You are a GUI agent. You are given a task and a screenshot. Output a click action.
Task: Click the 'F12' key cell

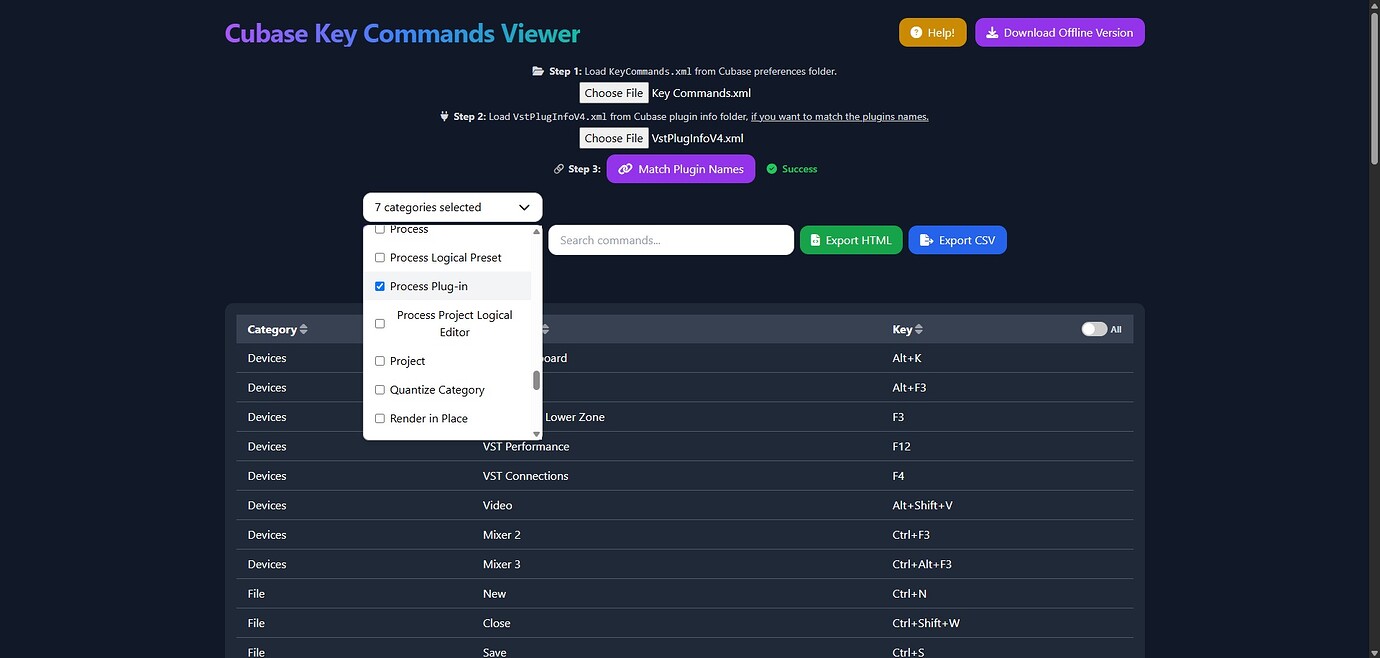tap(901, 446)
